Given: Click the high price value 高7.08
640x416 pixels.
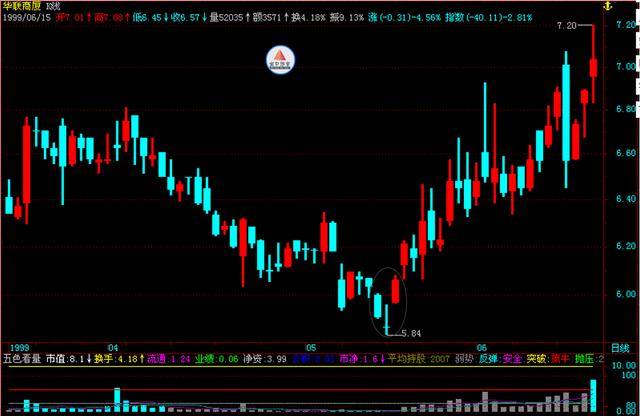Looking at the screenshot, I should (x=108, y=18).
